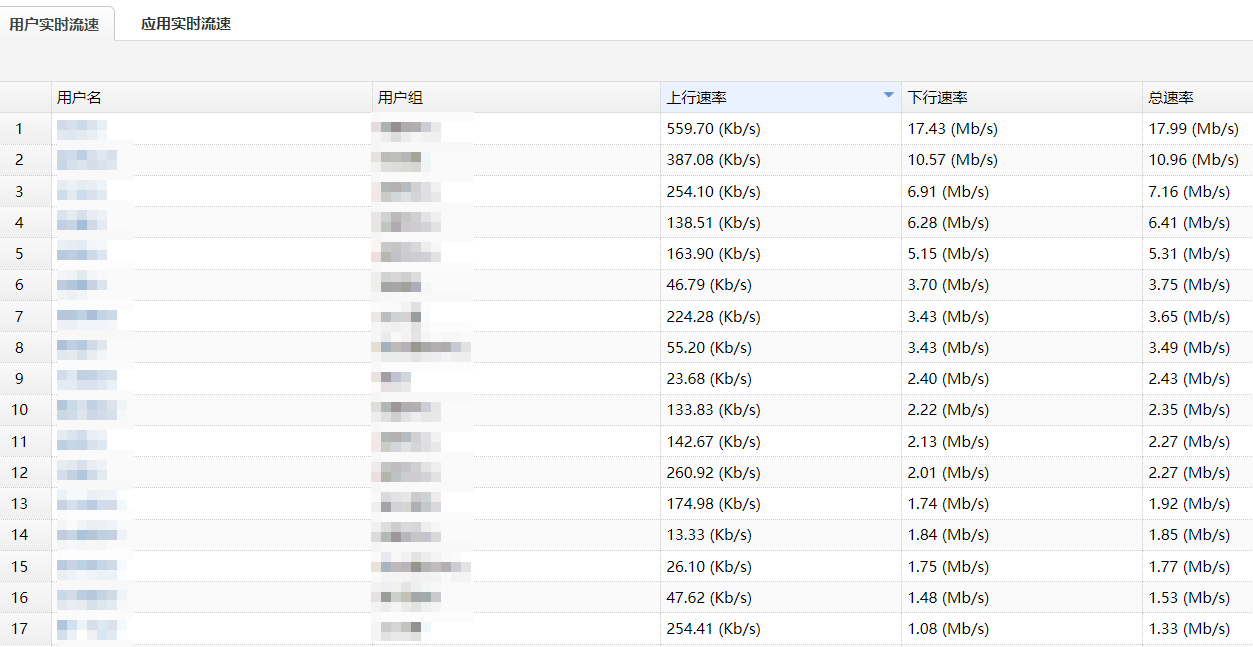Click the 1.77 (Mb/s) total rate cell

point(1189,567)
